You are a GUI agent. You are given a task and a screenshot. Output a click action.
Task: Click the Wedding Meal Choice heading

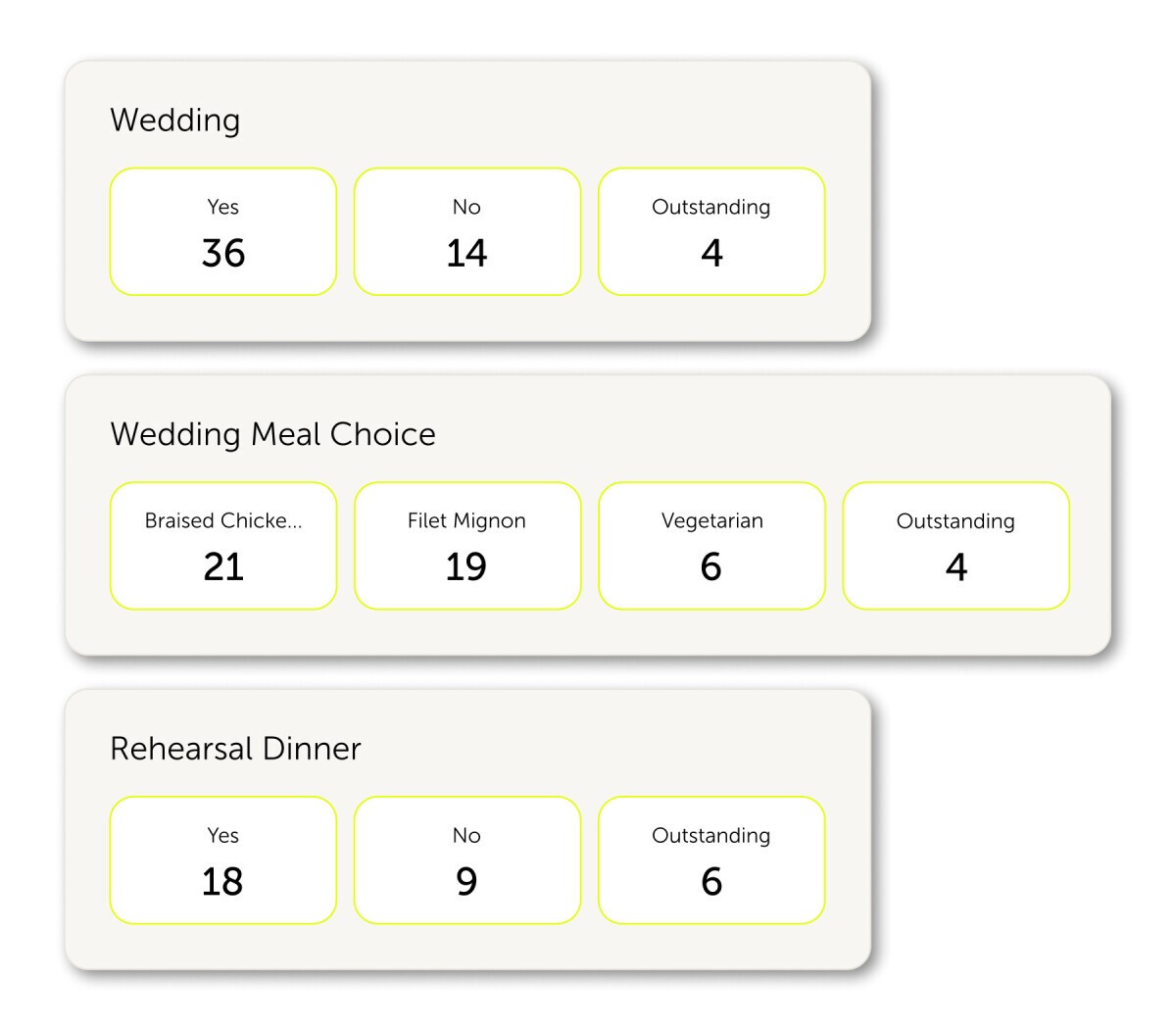point(272,434)
